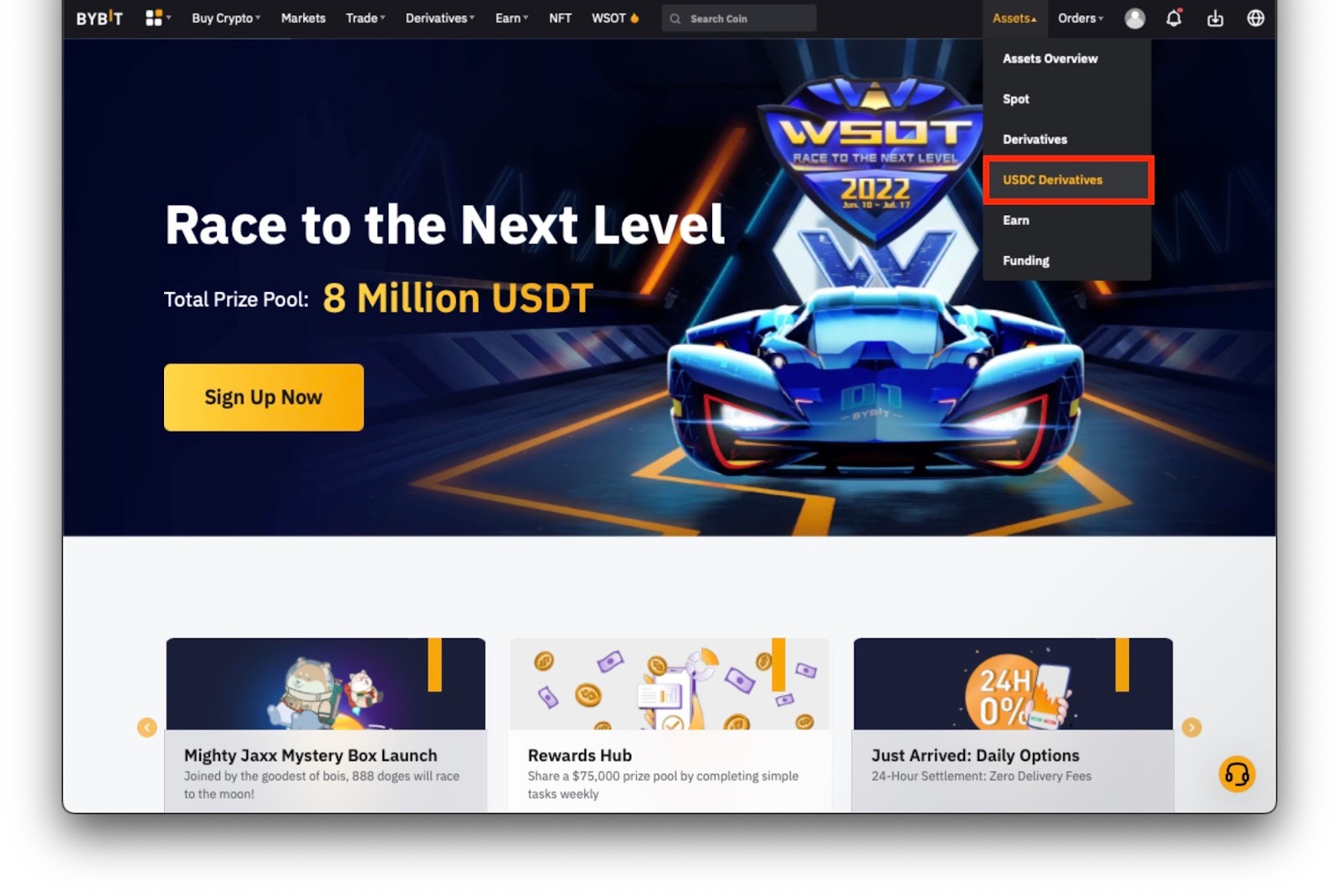1339x896 pixels.
Task: Click the Sign Up Now button
Action: 264,397
